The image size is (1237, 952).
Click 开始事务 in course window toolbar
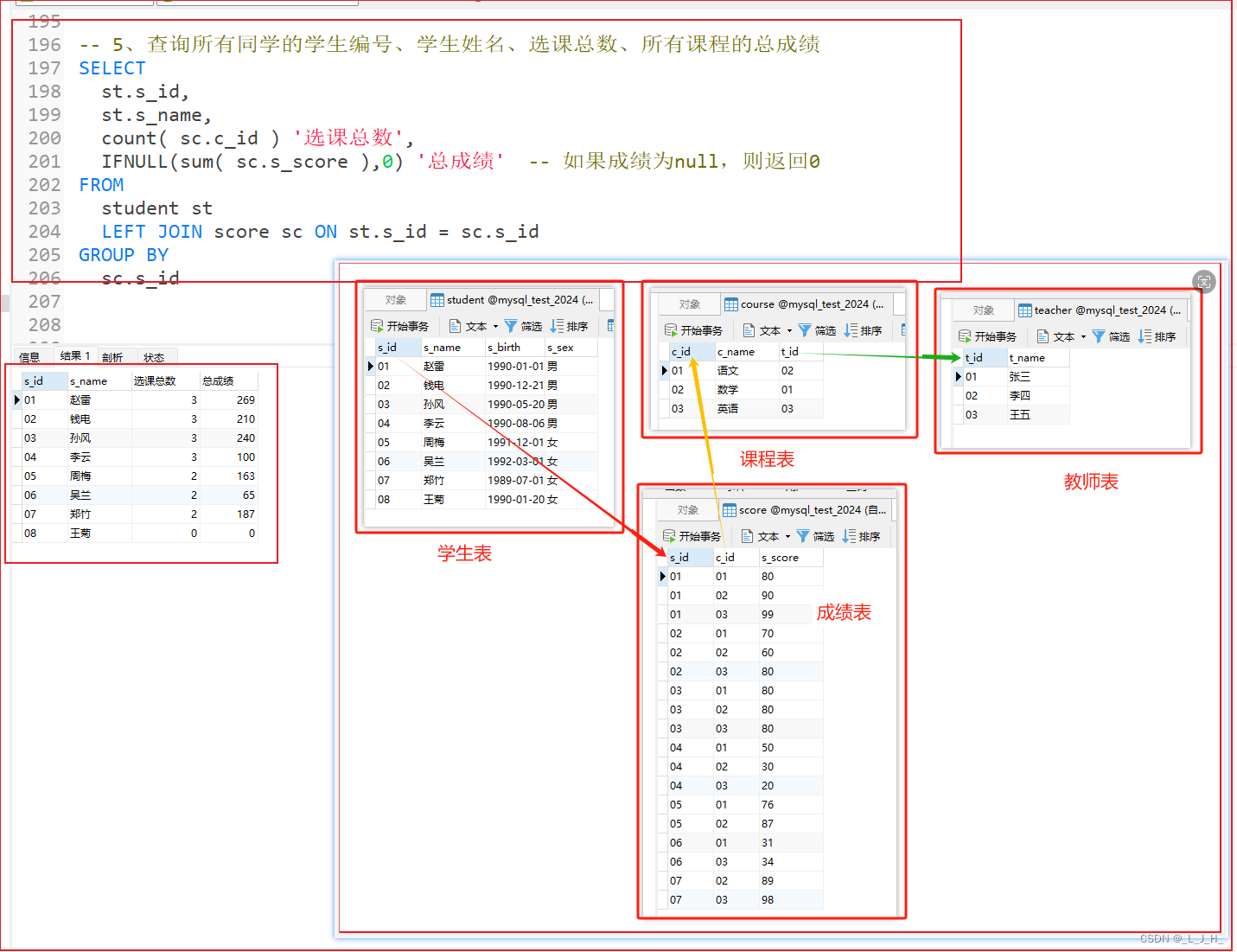point(694,330)
